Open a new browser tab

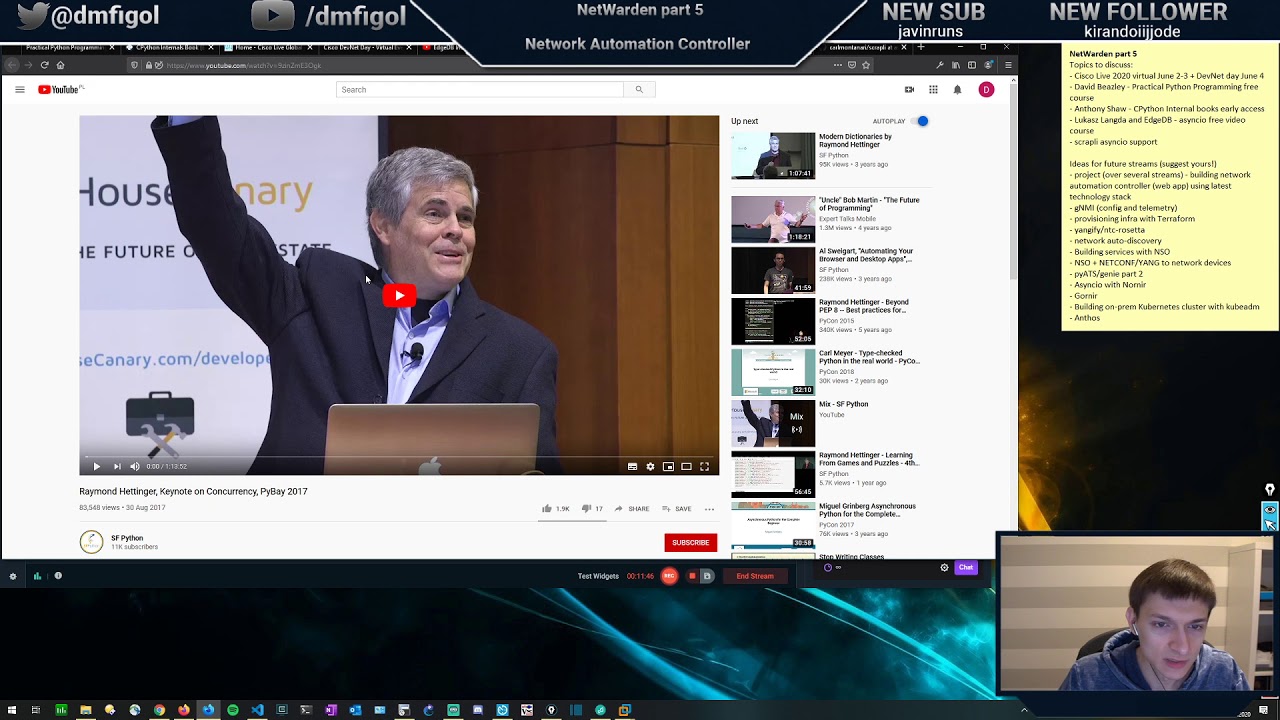pyautogui.click(x=921, y=47)
